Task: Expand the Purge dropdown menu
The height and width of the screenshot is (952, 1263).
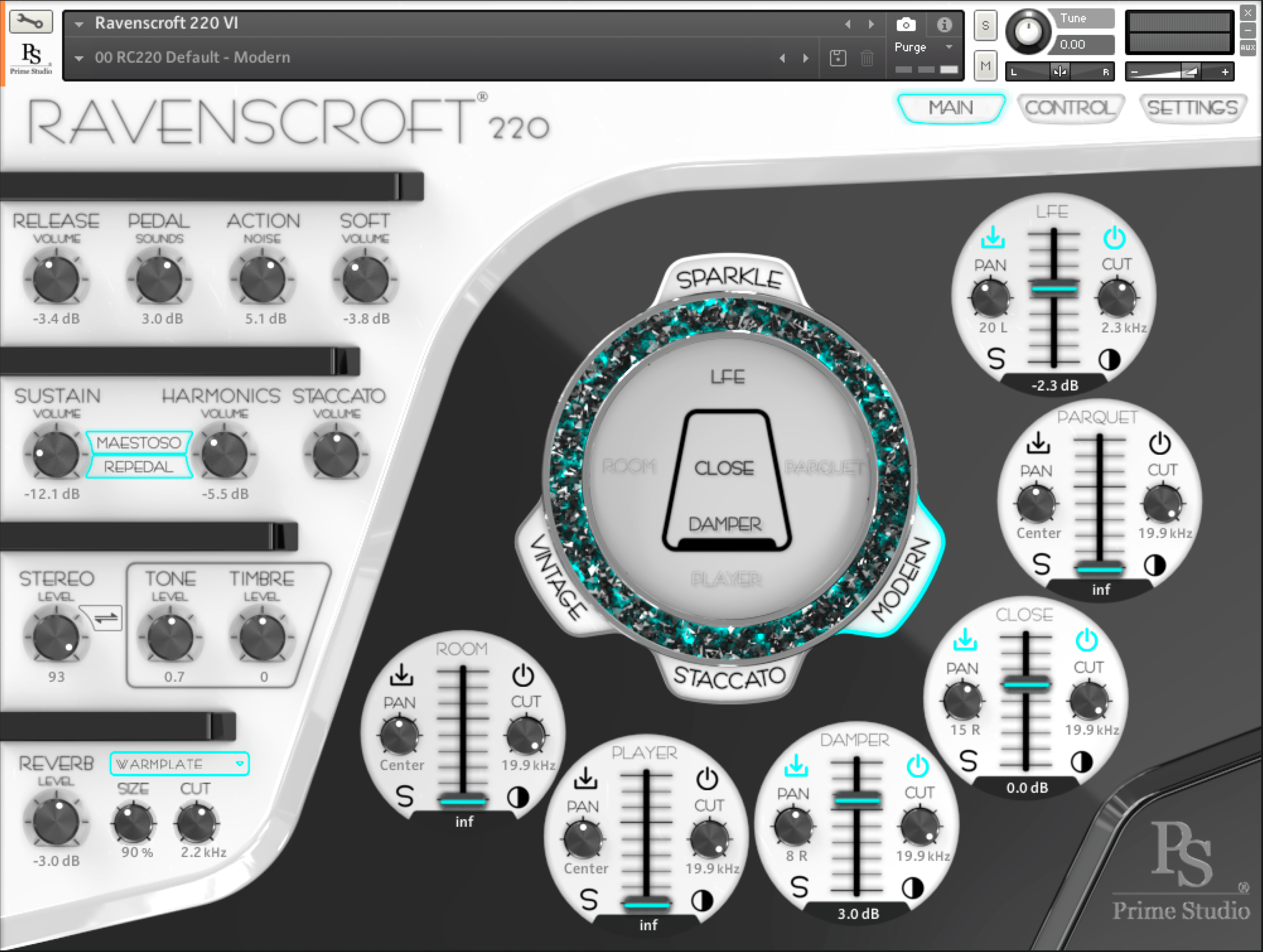Action: pos(949,47)
